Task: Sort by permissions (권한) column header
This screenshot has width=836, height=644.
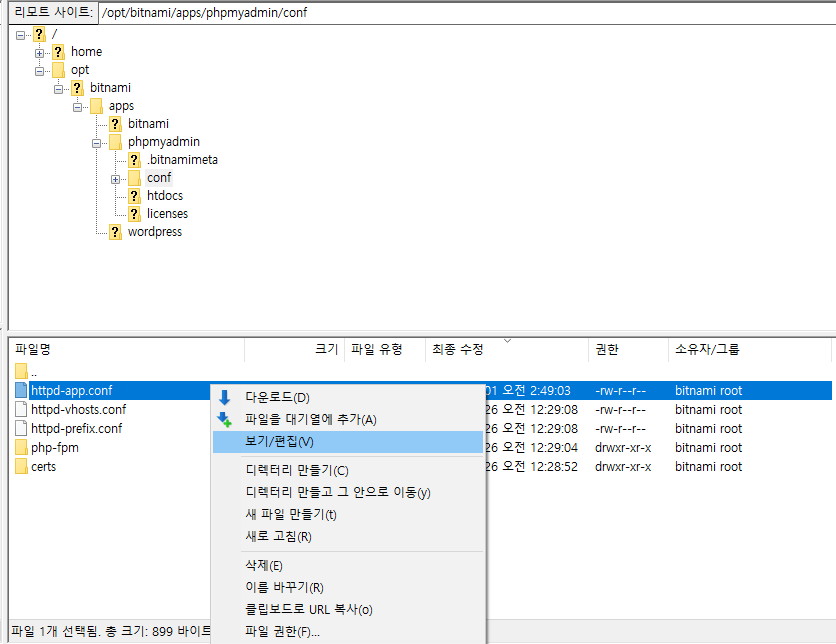Action: click(629, 349)
